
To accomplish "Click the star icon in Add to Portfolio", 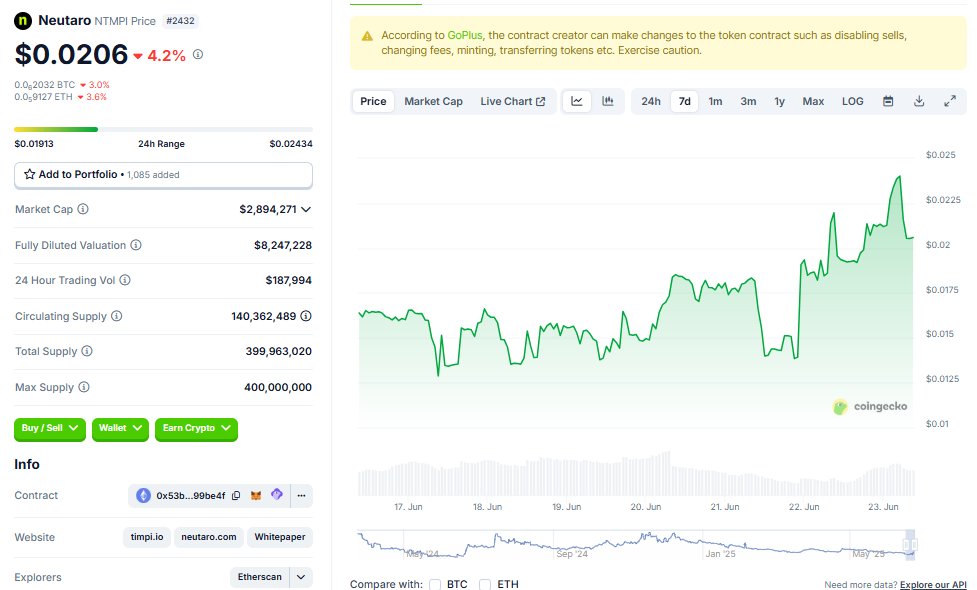I will pos(29,174).
